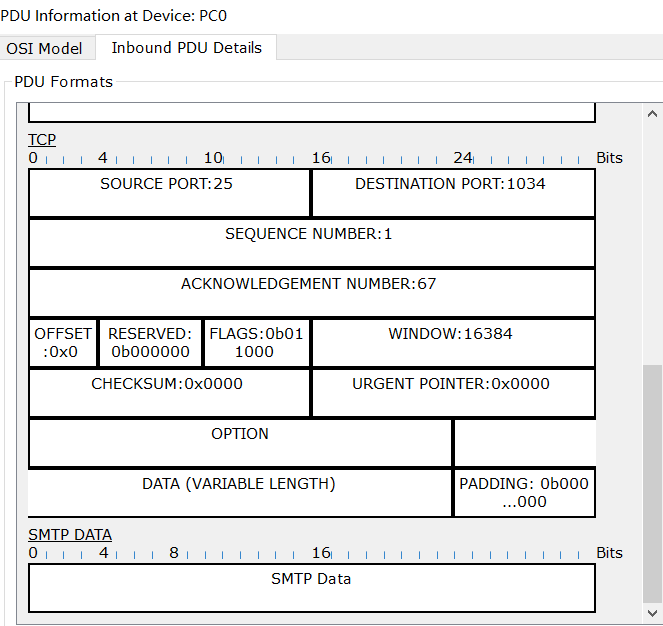Click the PDU Formats group label
Screen dimensions: 663x626
[x=63, y=82]
